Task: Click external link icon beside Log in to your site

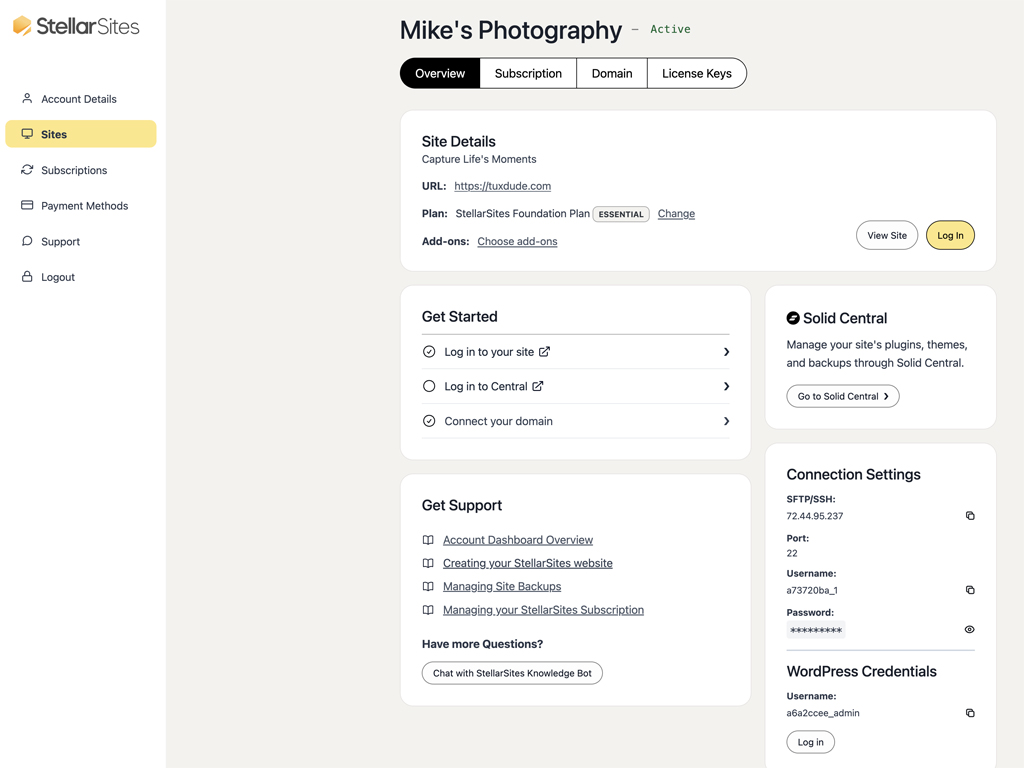Action: coord(544,351)
